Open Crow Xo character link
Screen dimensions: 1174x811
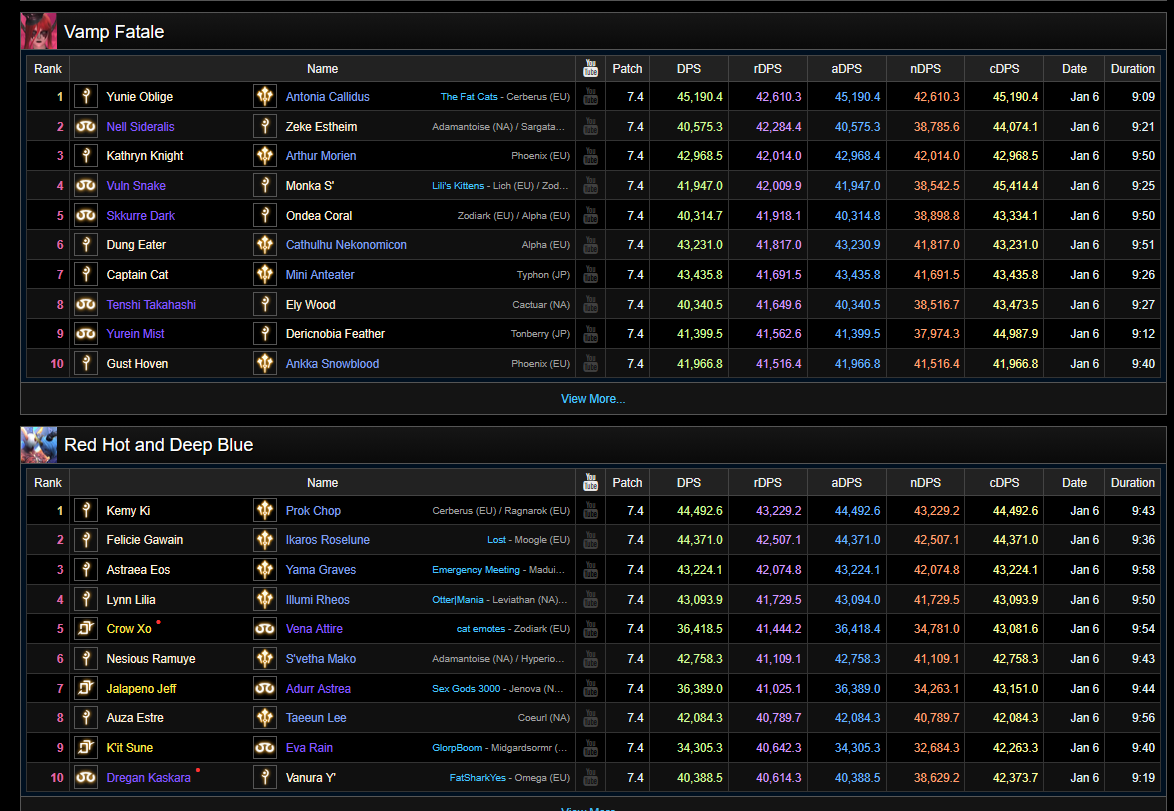129,629
